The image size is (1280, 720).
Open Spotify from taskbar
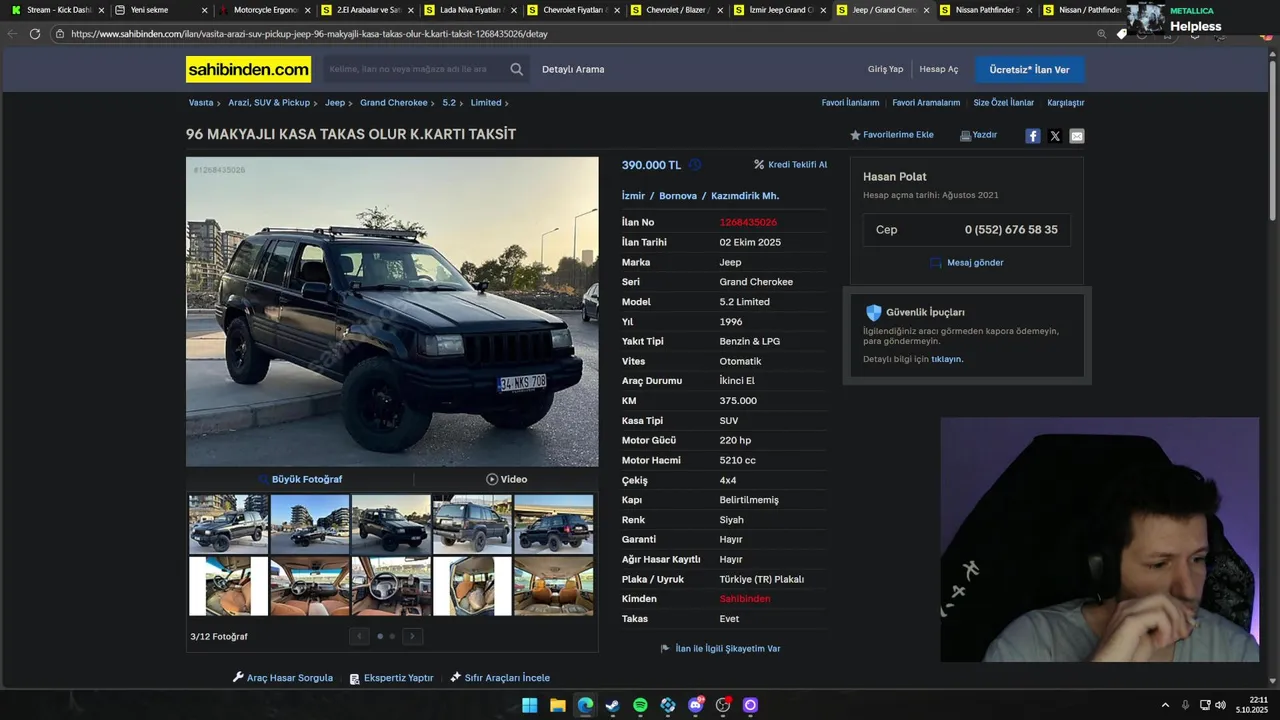point(640,705)
